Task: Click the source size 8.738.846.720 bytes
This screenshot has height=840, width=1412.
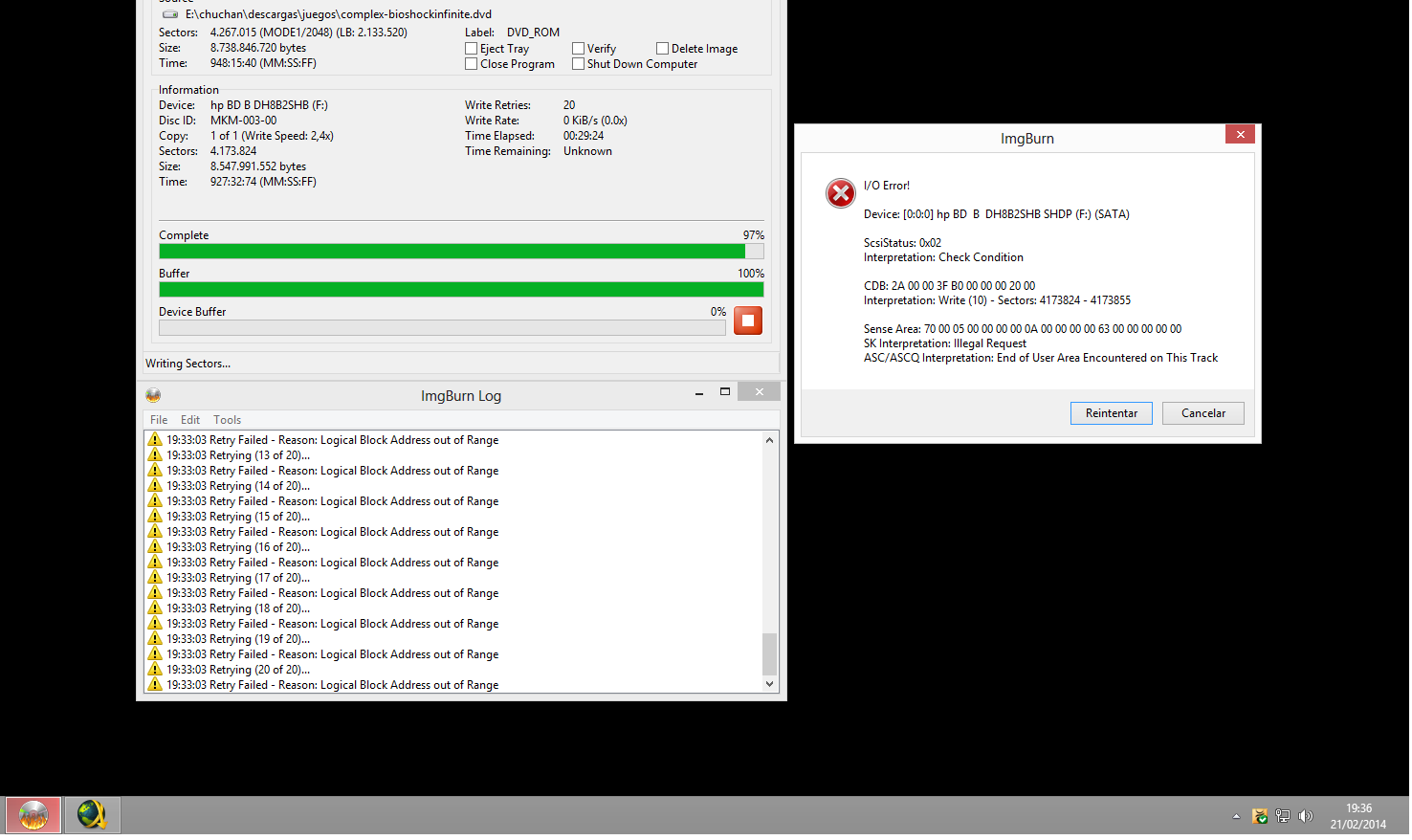Action: tap(258, 48)
